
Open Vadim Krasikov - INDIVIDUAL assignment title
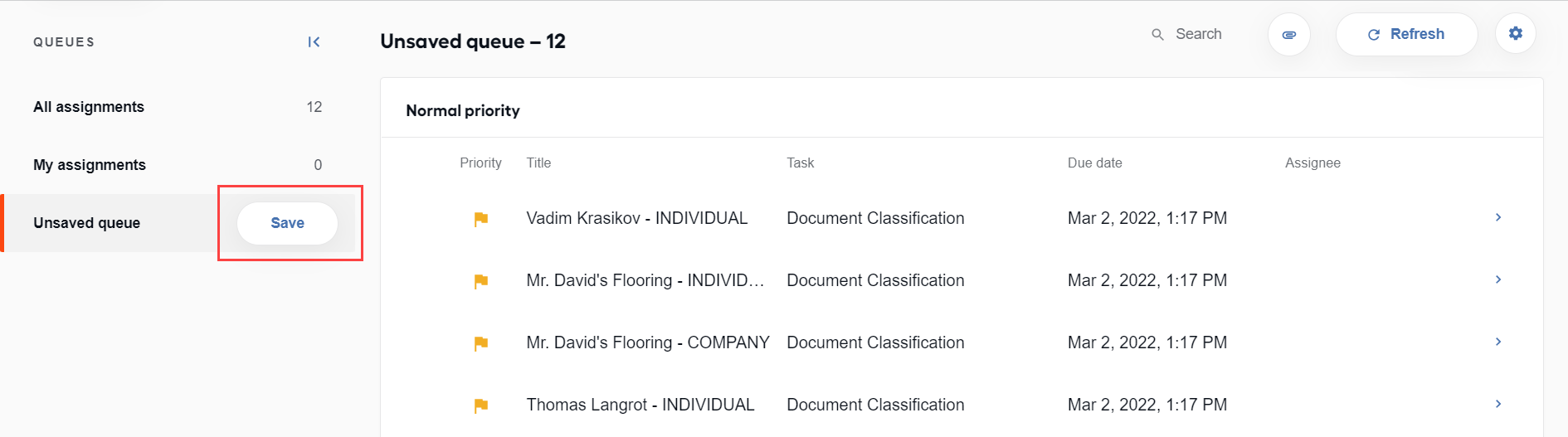[637, 218]
